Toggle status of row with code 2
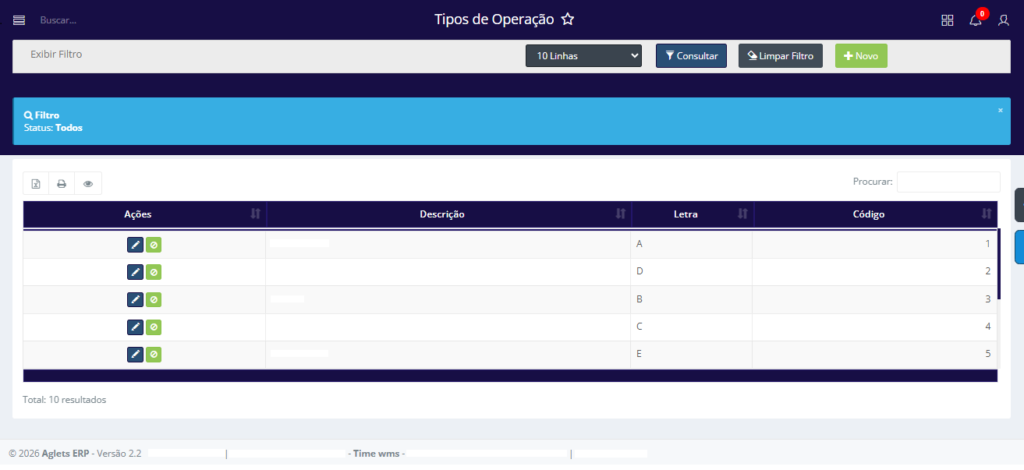 click(154, 272)
